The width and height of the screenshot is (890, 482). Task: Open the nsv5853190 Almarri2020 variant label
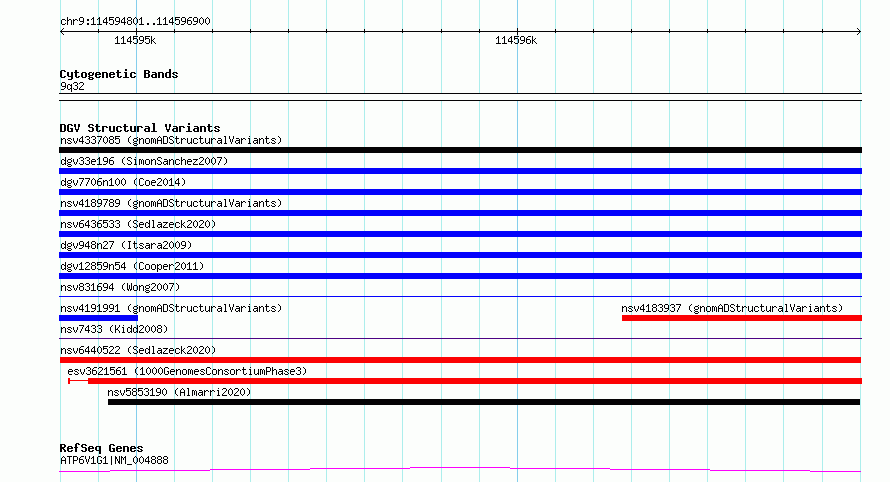[179, 392]
